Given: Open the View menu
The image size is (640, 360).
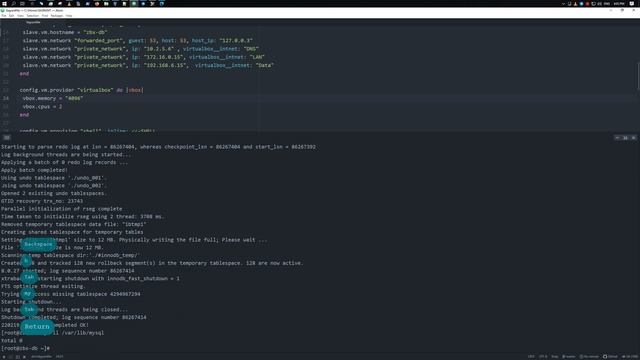Looking at the screenshot, I should [x=20, y=16].
